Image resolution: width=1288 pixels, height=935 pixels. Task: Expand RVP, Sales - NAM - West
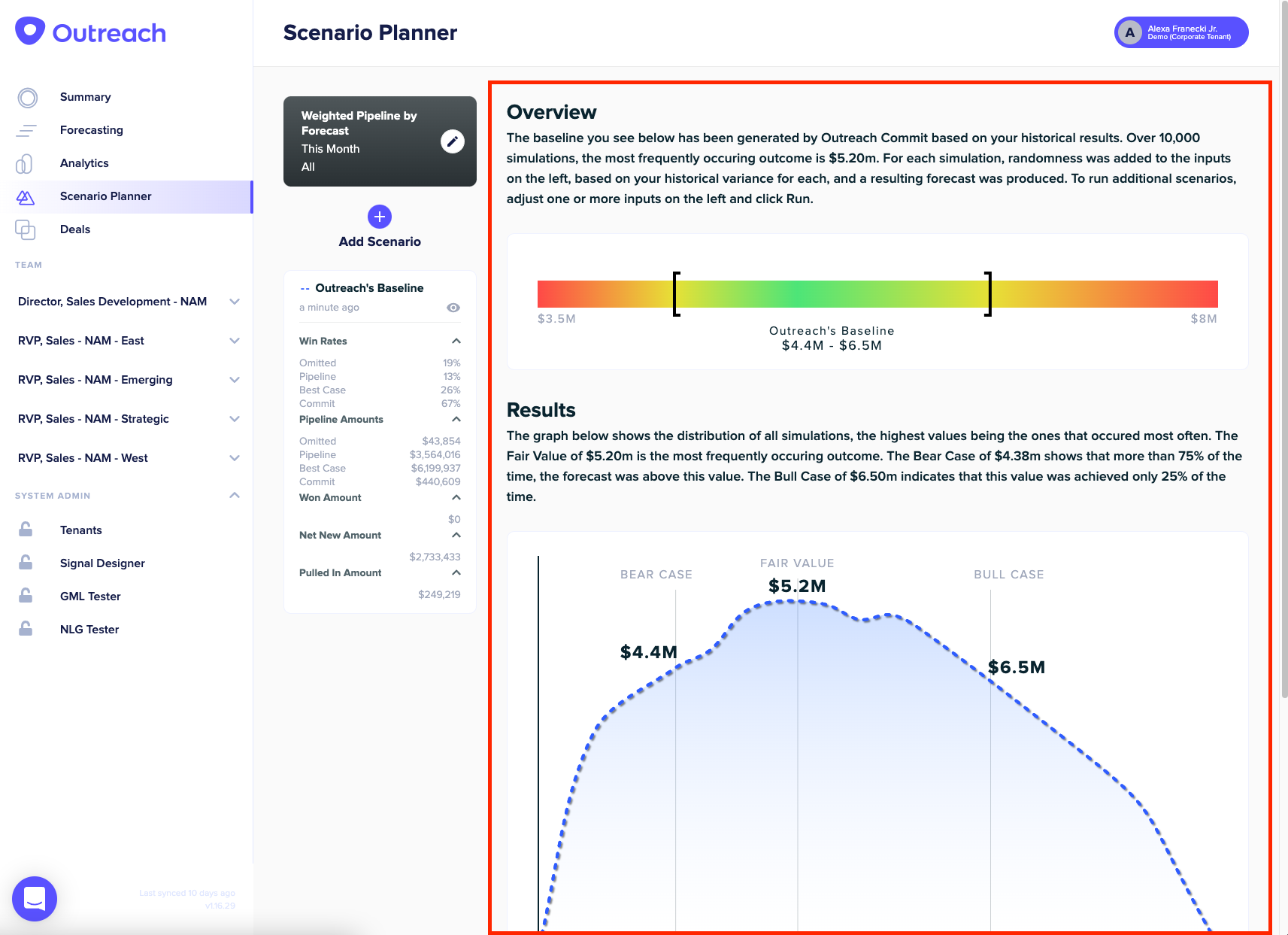pos(235,458)
